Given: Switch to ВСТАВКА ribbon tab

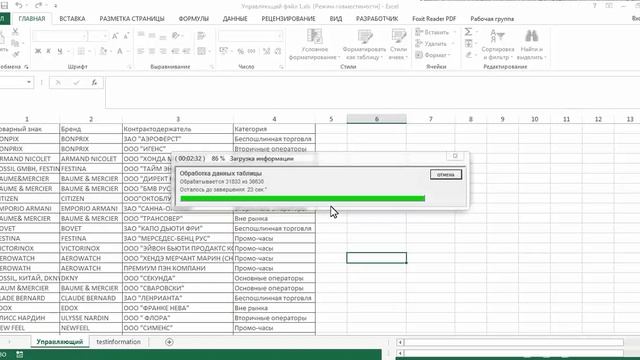Looking at the screenshot, I should [x=72, y=19].
